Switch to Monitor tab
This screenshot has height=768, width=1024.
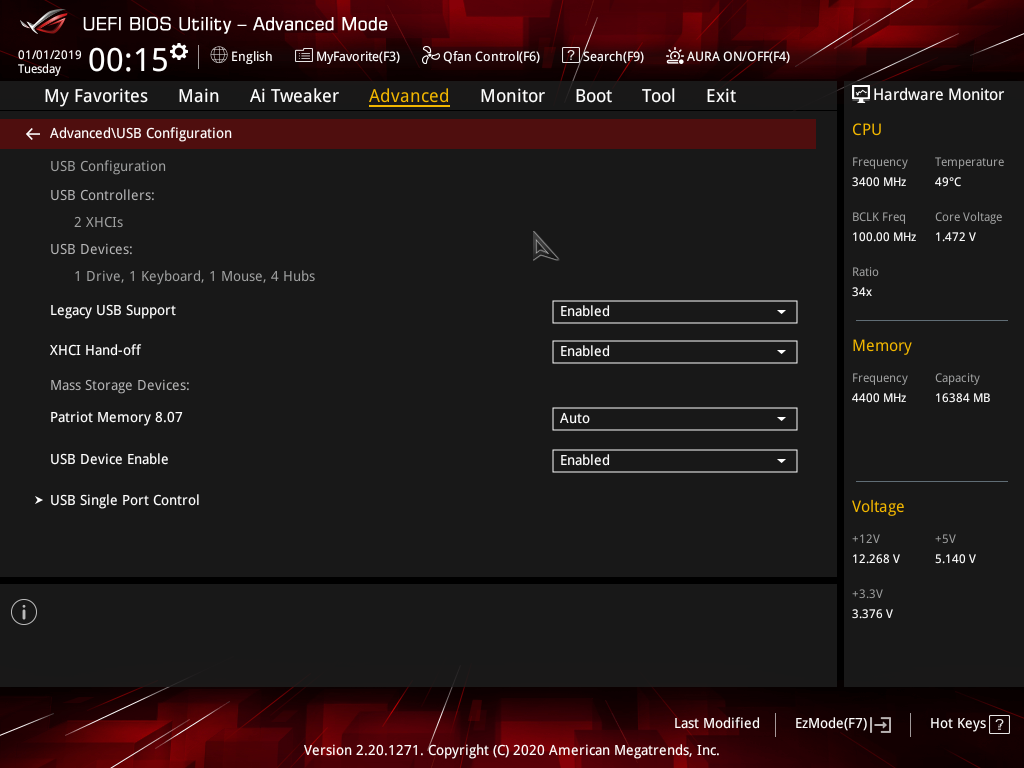click(512, 96)
